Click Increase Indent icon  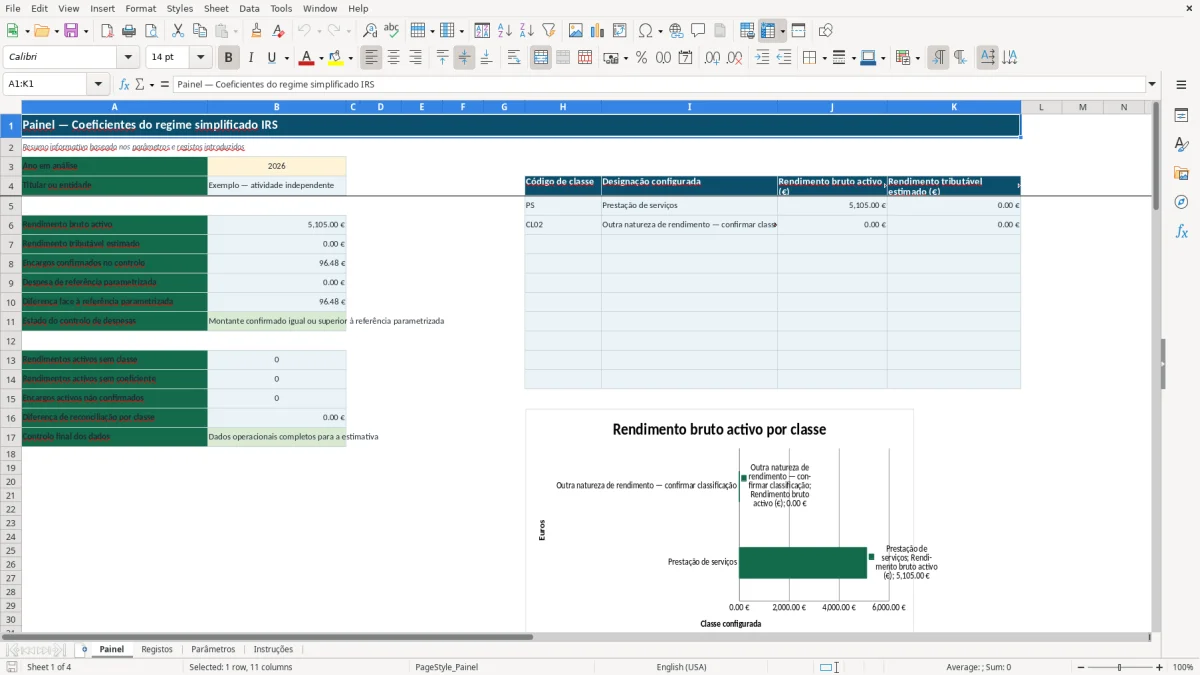coord(762,58)
